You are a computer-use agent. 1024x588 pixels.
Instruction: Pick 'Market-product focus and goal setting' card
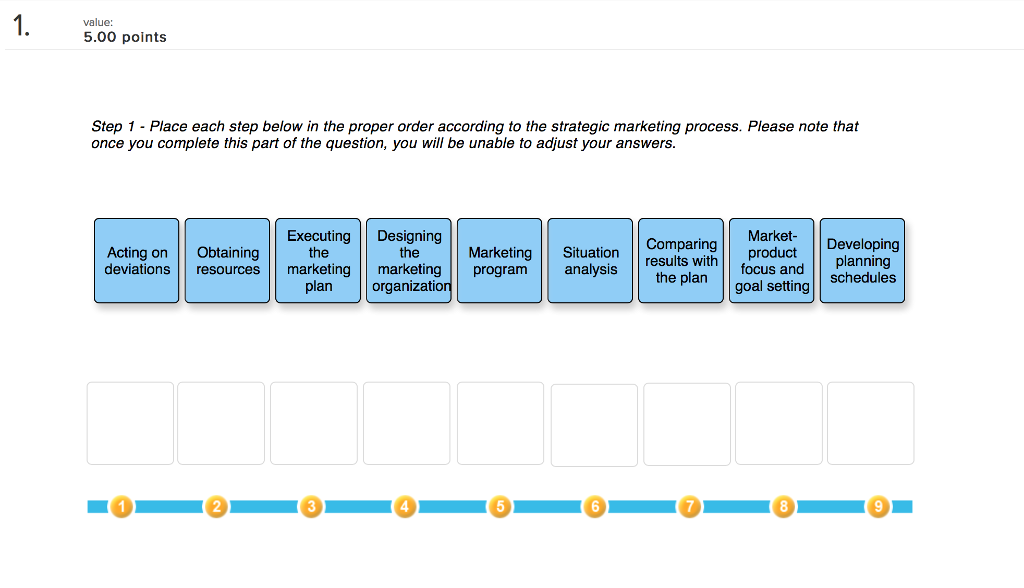(x=772, y=261)
